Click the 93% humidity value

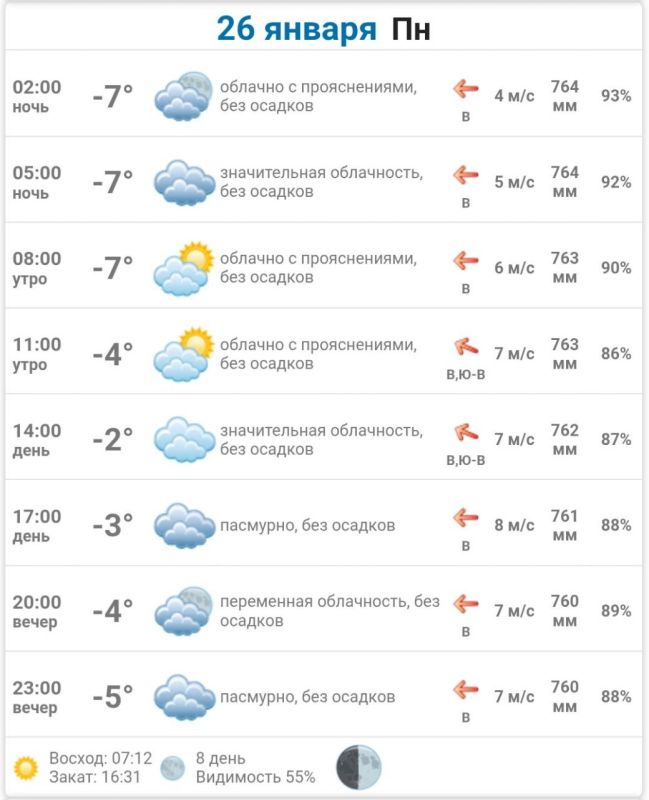point(616,96)
